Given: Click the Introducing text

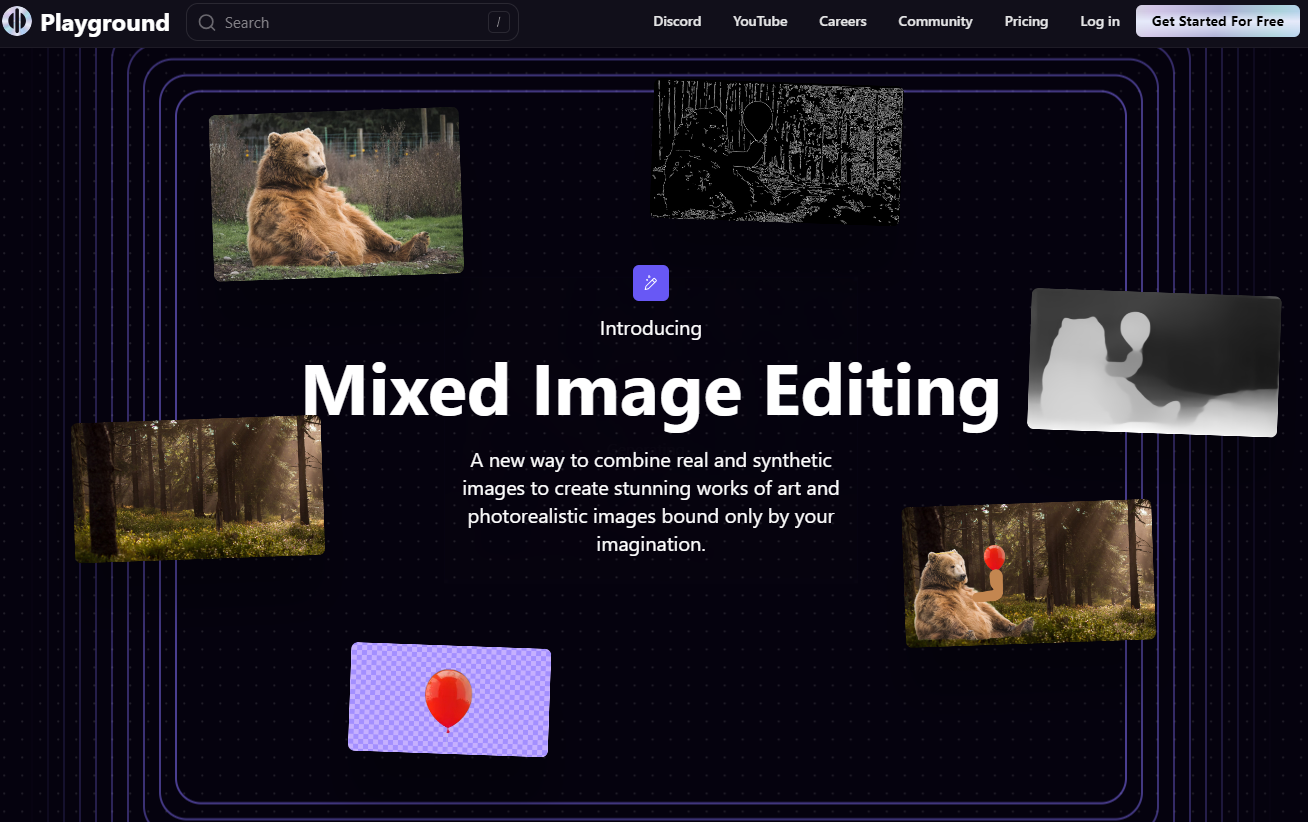Looking at the screenshot, I should 651,328.
